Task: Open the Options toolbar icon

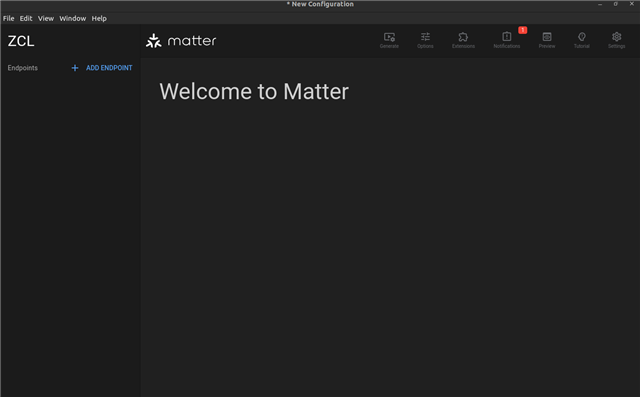Action: coord(425,37)
